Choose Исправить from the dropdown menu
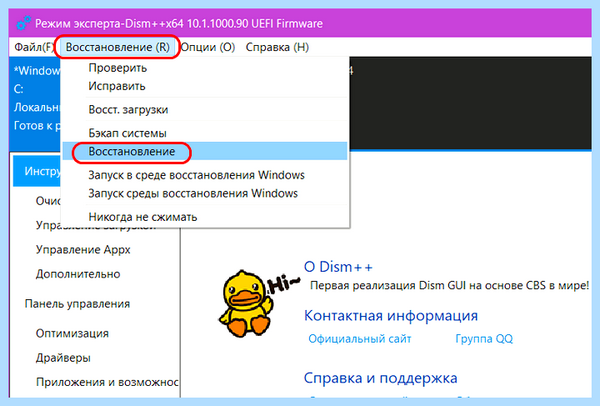Image resolution: width=600 pixels, height=406 pixels. point(205,86)
